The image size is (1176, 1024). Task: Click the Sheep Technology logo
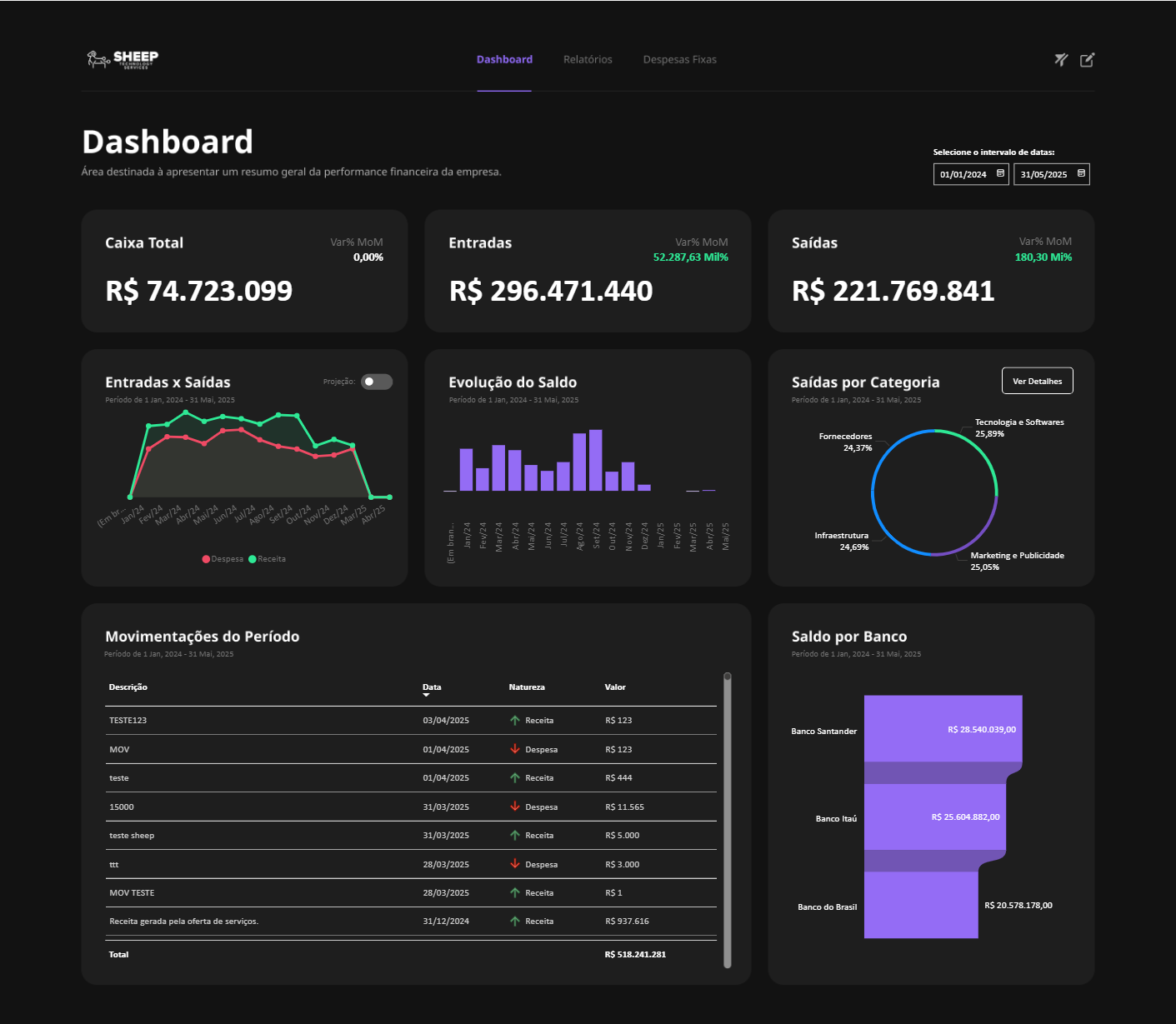(123, 59)
